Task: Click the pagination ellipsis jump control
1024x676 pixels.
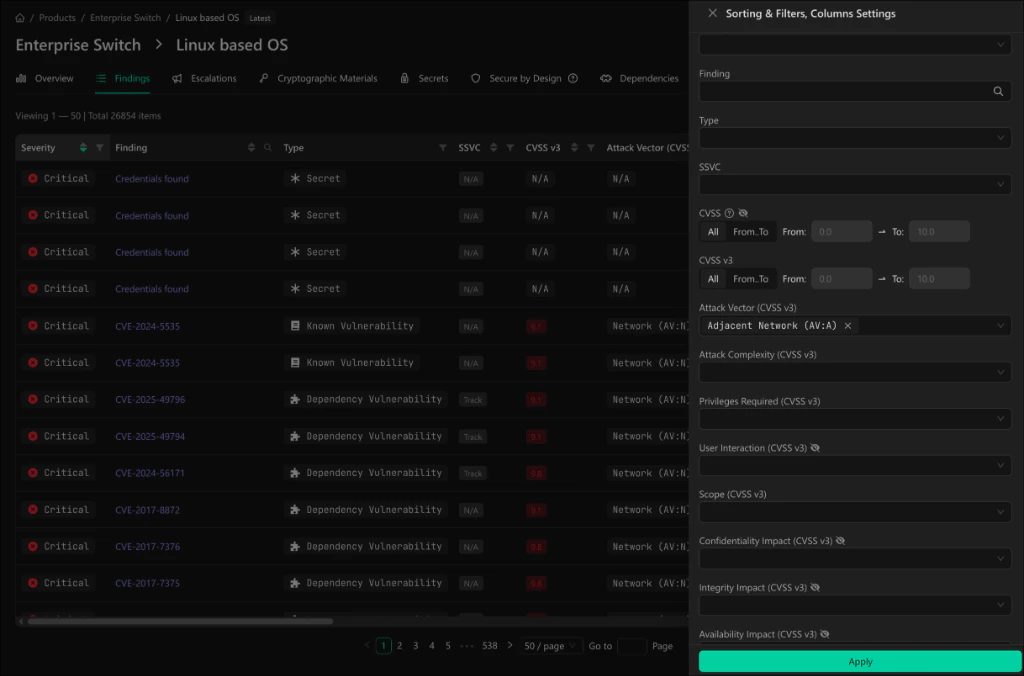Action: click(466, 645)
